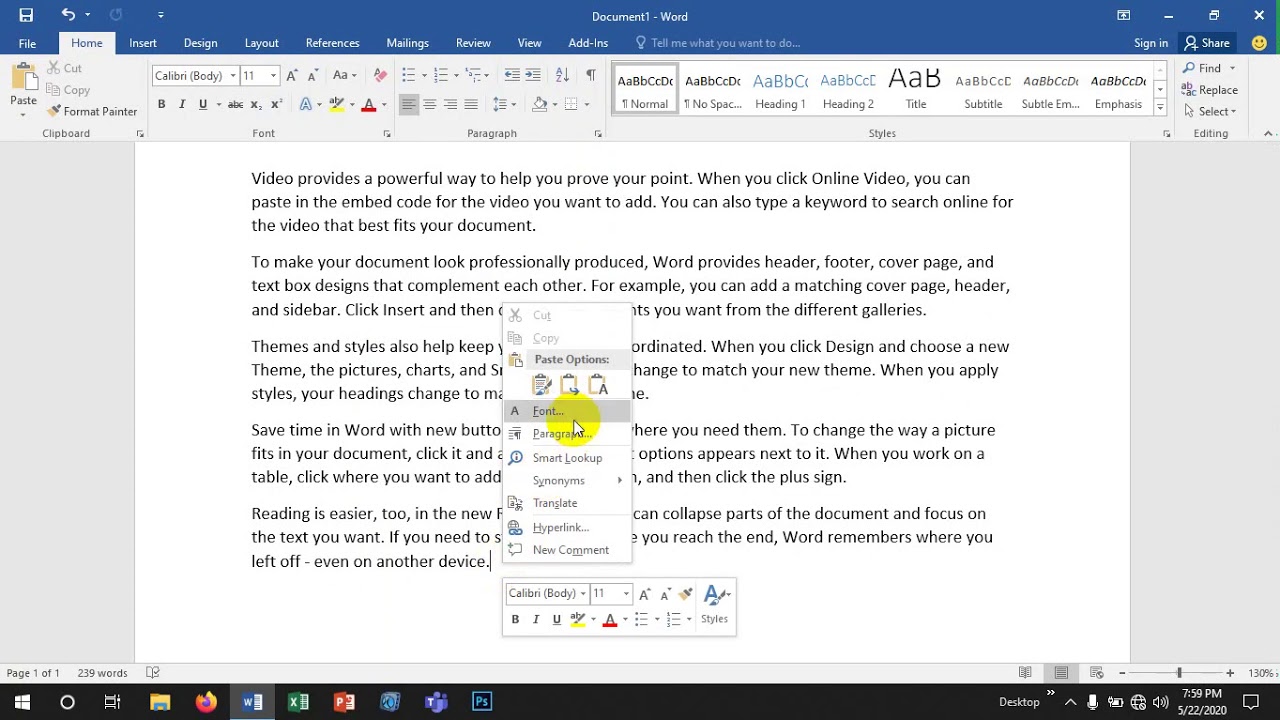This screenshot has height=720, width=1280.
Task: Click red Font Color button in ribbon
Action: (369, 104)
